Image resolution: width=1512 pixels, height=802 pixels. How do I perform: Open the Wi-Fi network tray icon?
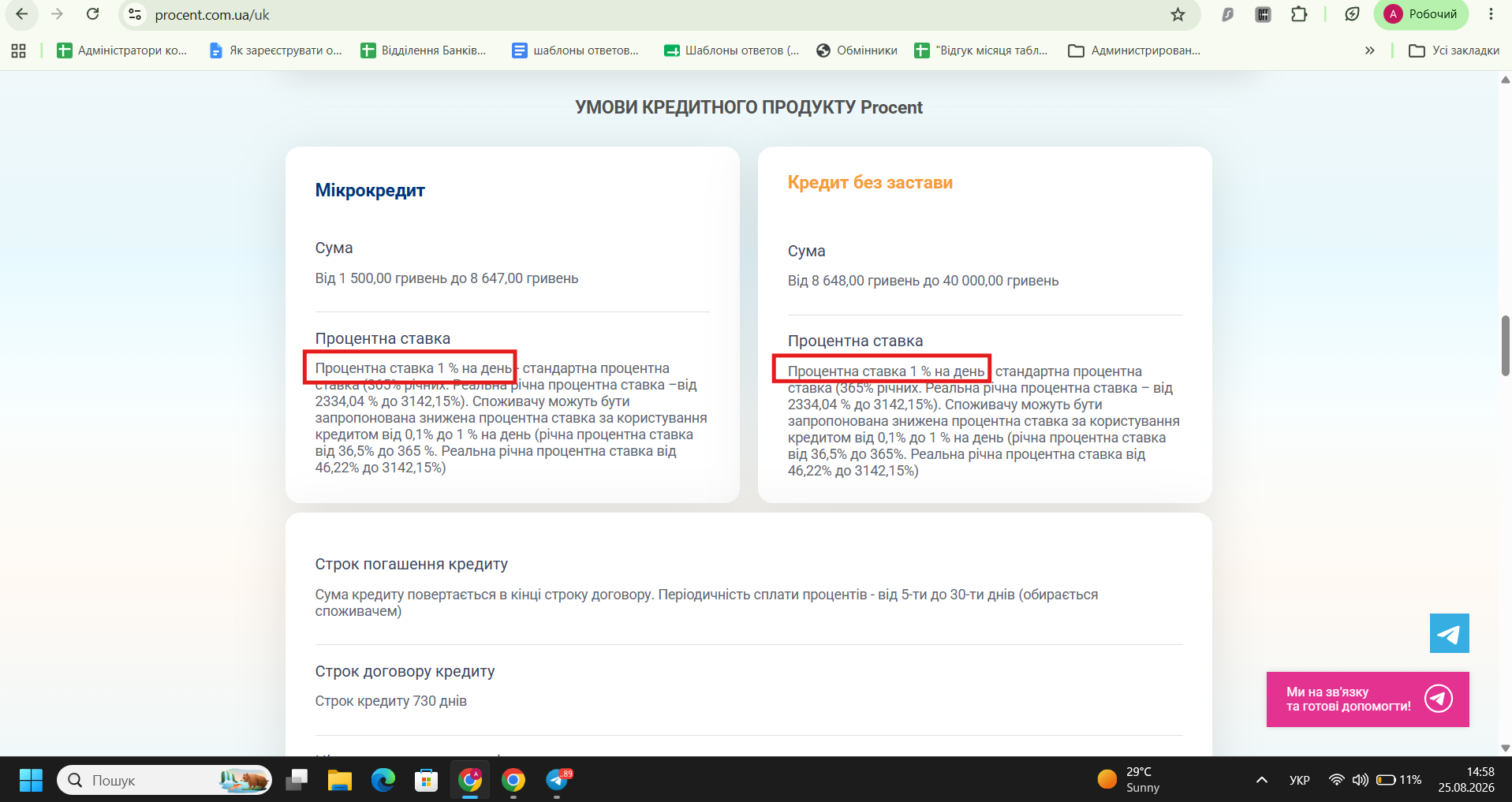1336,780
